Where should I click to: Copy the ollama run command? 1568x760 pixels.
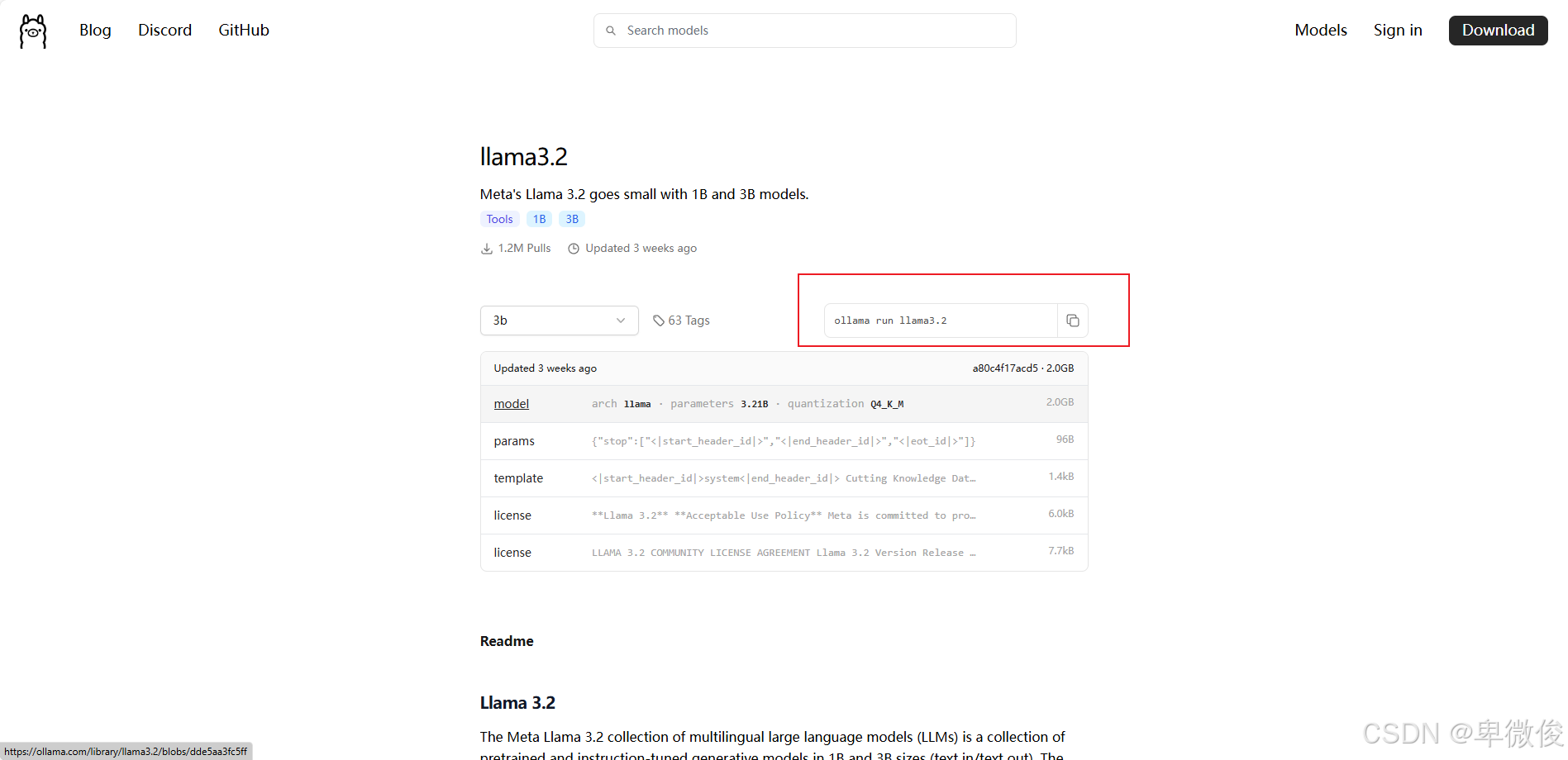pyautogui.click(x=1072, y=321)
